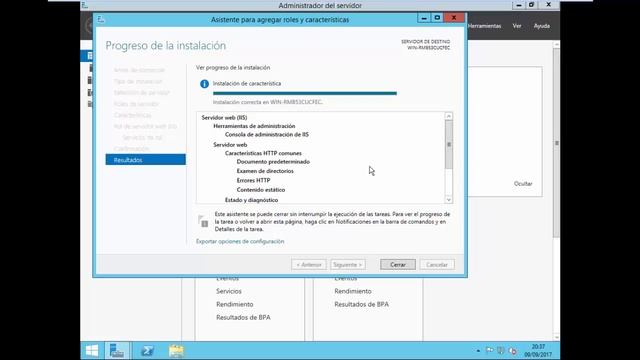The image size is (640, 360).
Task: Click the task notification flag icon
Action: tap(203, 221)
